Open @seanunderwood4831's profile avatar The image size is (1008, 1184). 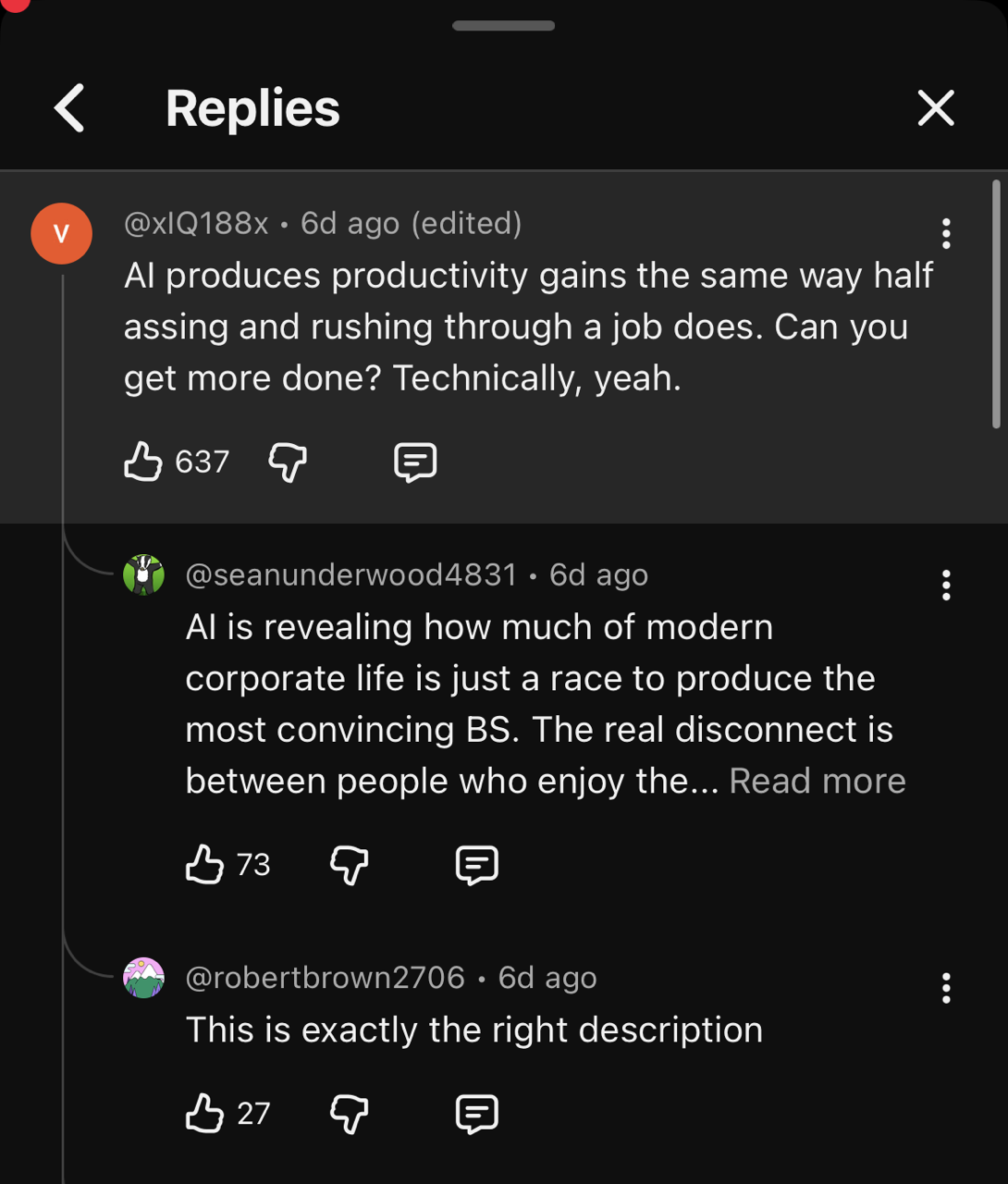pyautogui.click(x=143, y=574)
